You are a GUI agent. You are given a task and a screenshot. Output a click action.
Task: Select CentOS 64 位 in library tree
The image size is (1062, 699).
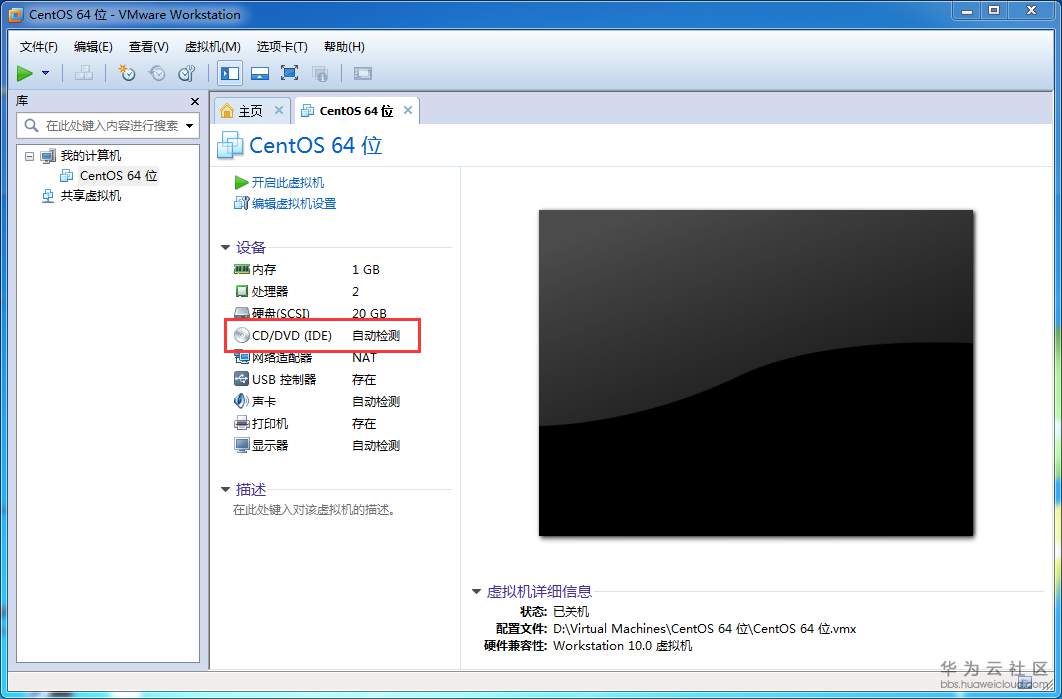119,175
